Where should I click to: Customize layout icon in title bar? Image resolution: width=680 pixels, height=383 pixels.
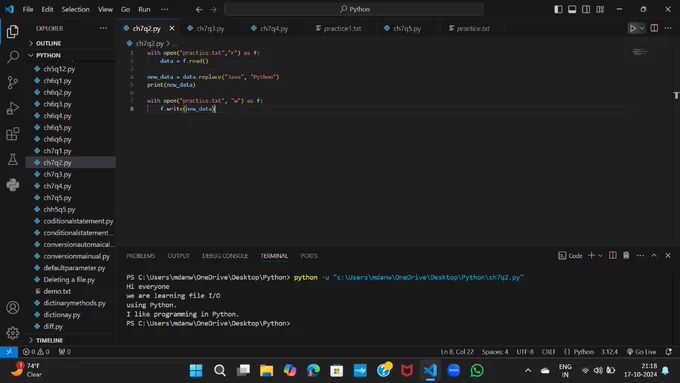[x=600, y=9]
